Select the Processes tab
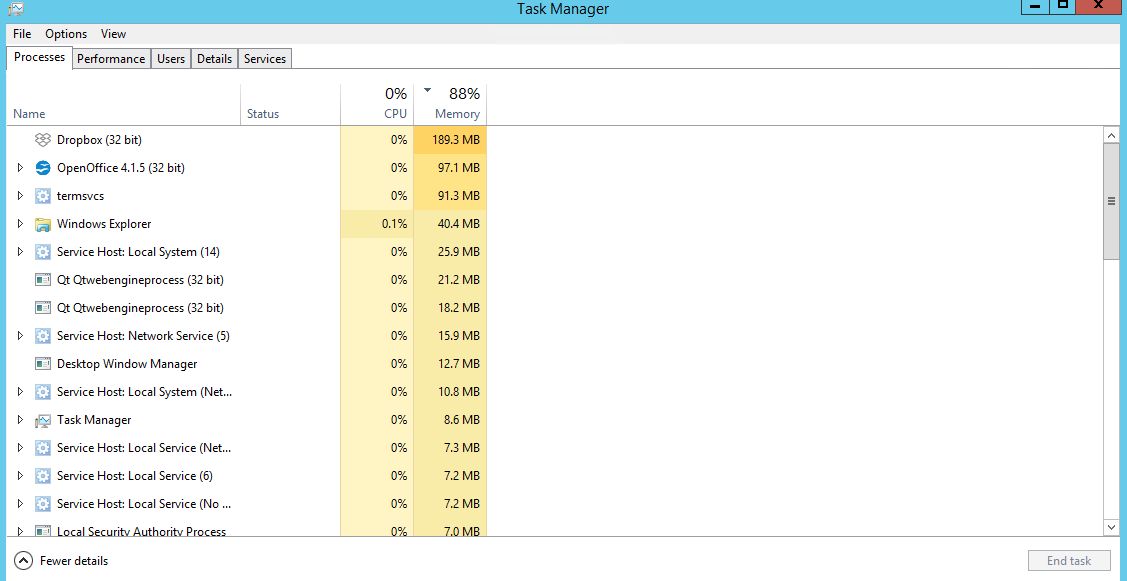1127x581 pixels. [x=40, y=58]
